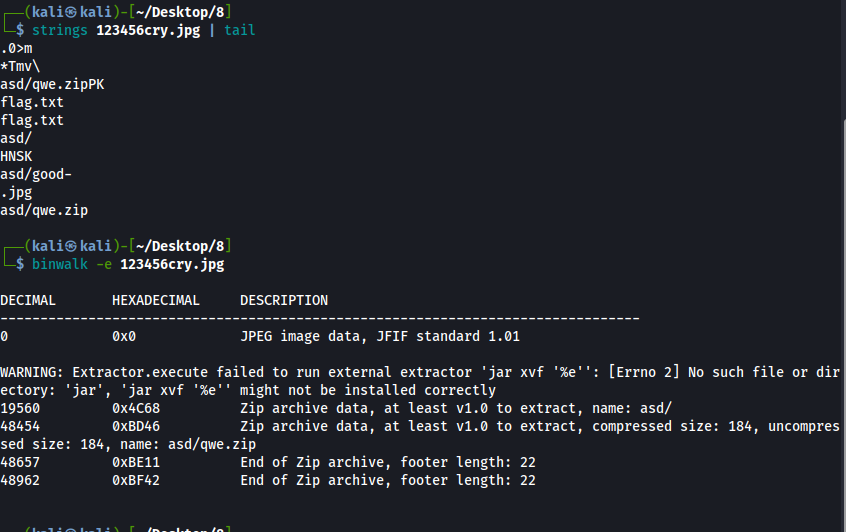Click the strings command in first prompt

point(59,30)
